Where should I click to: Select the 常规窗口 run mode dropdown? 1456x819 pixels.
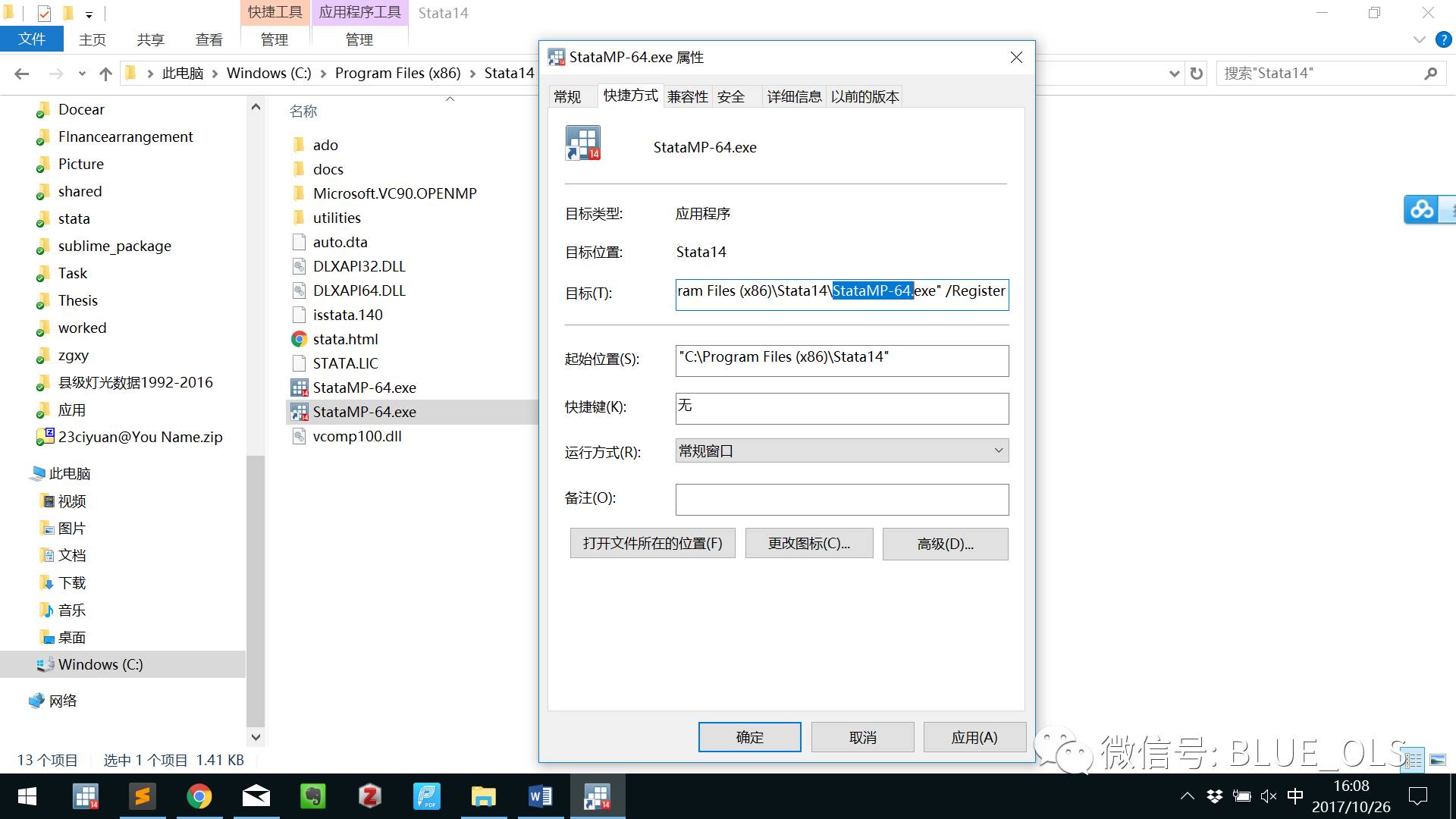tap(840, 450)
